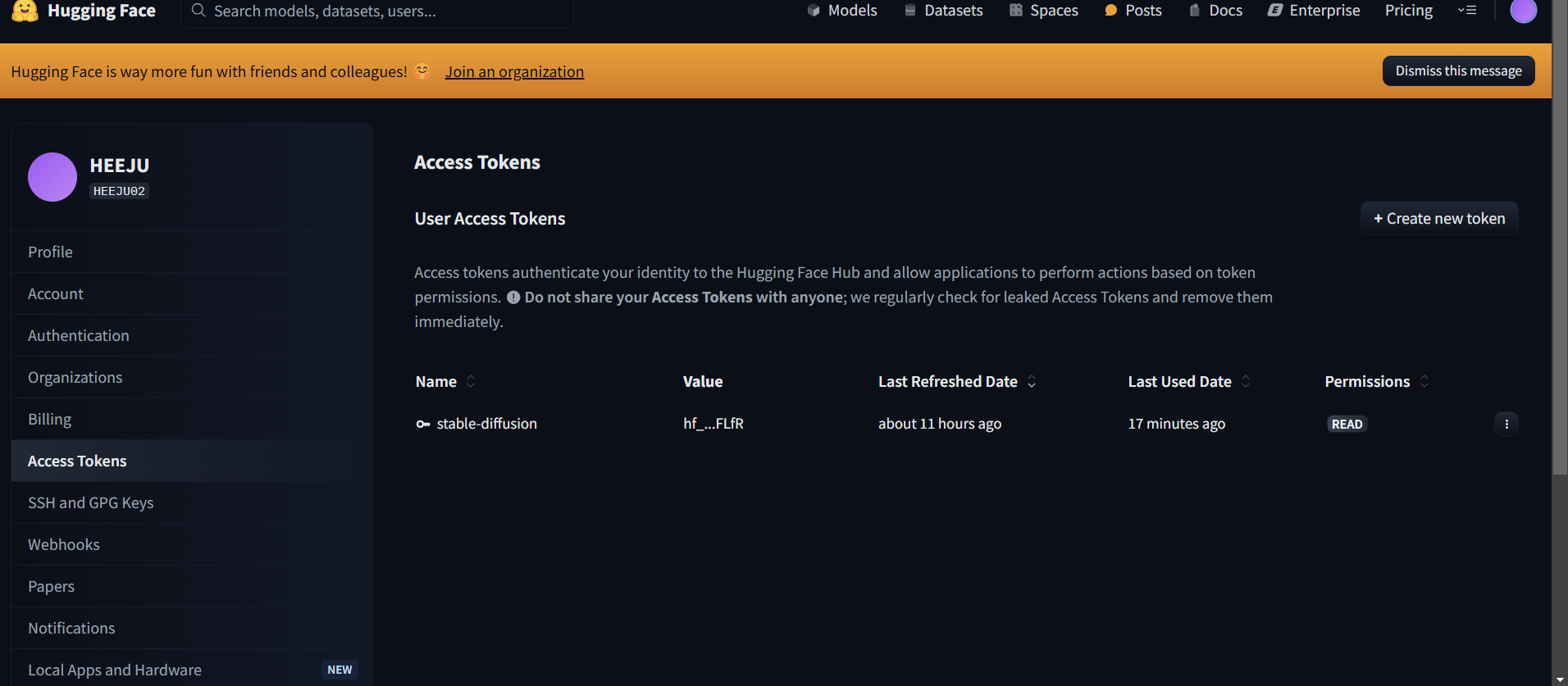This screenshot has height=686, width=1568.
Task: Open Organizations settings
Action: pyautogui.click(x=192, y=377)
